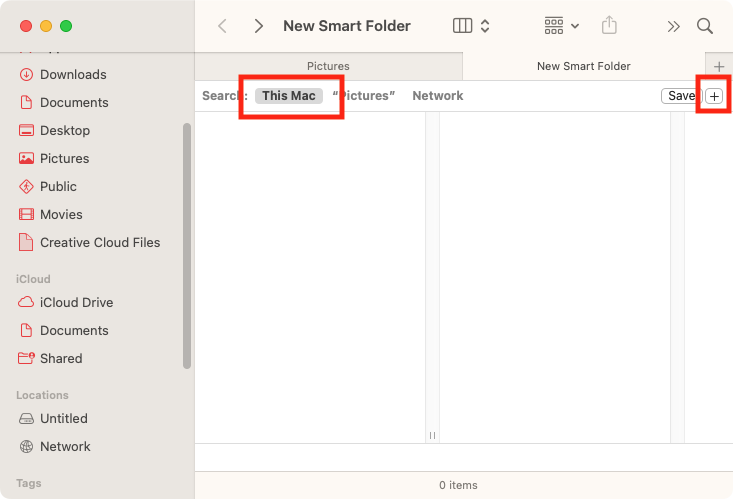Go forward with the right chevron
Image resolution: width=733 pixels, height=499 pixels.
pos(259,26)
